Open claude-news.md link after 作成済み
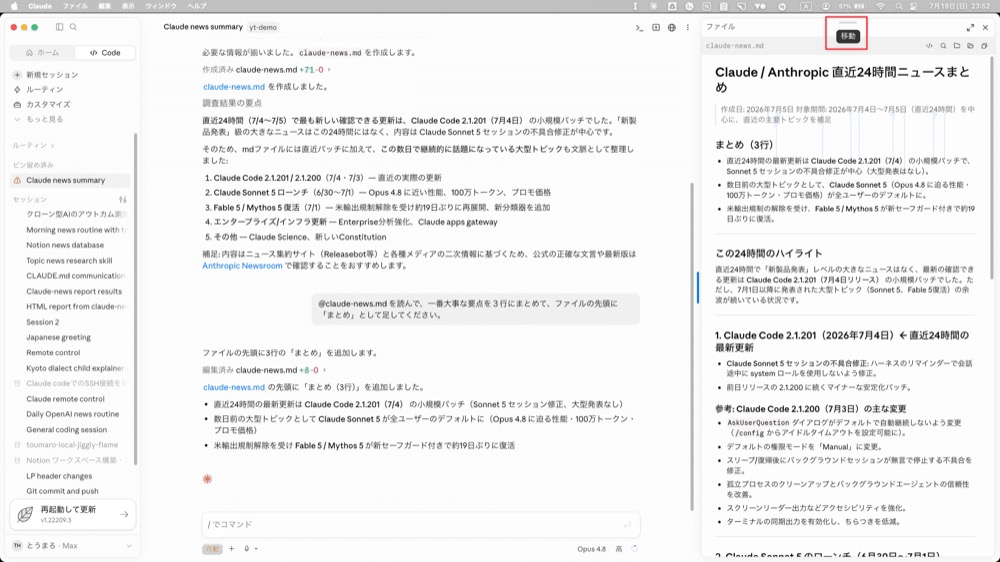This screenshot has width=1000, height=562. tap(233, 87)
